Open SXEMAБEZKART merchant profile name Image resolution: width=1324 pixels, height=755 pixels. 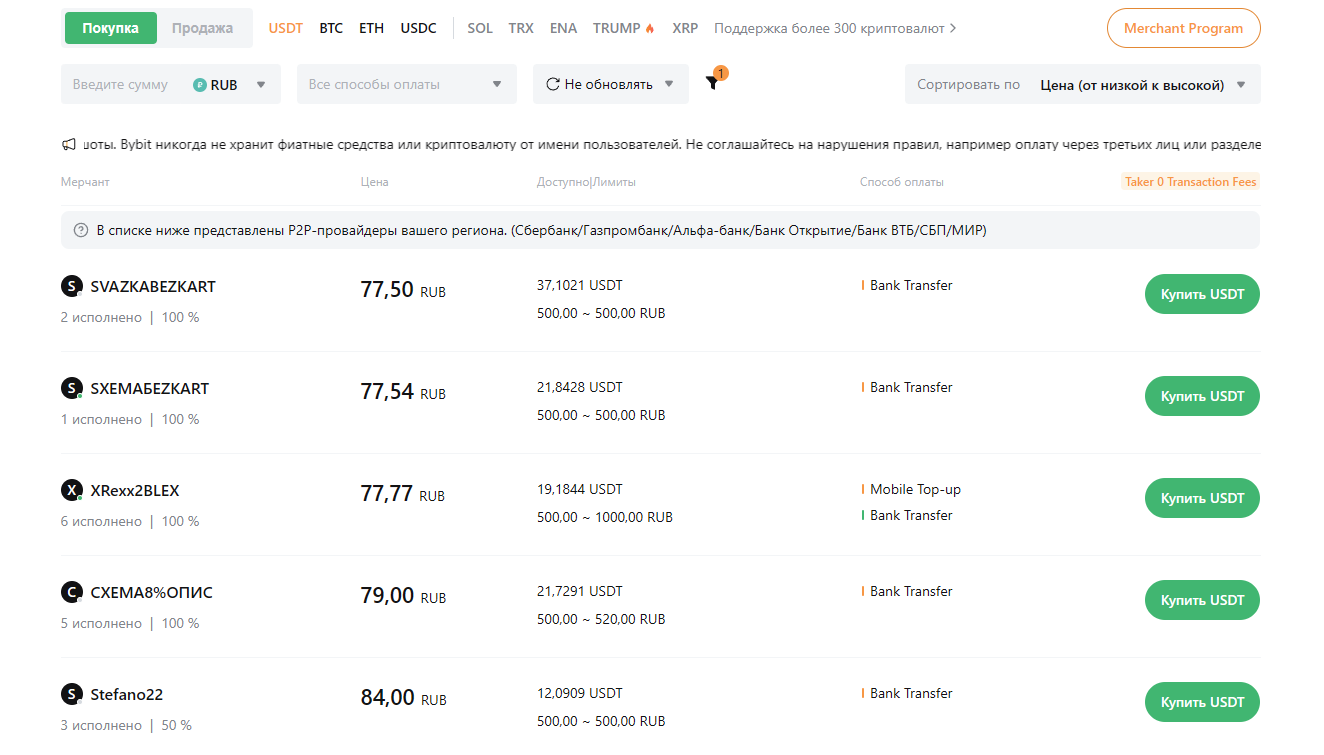point(150,389)
